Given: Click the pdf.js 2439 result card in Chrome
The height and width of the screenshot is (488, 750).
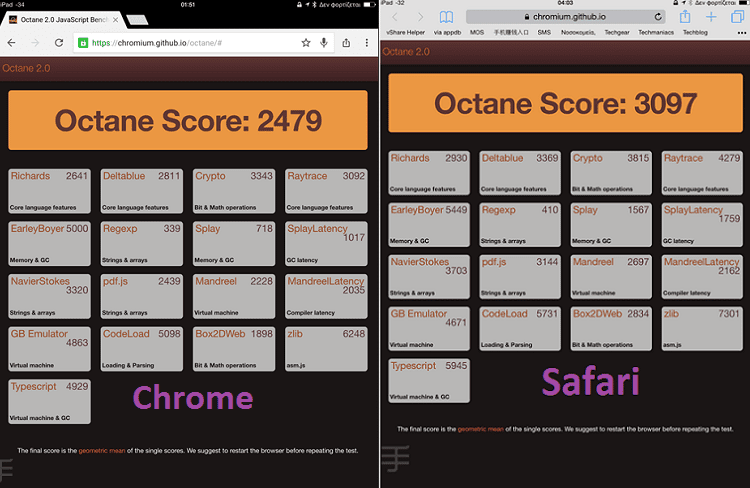Looking at the screenshot, I should click(142, 296).
